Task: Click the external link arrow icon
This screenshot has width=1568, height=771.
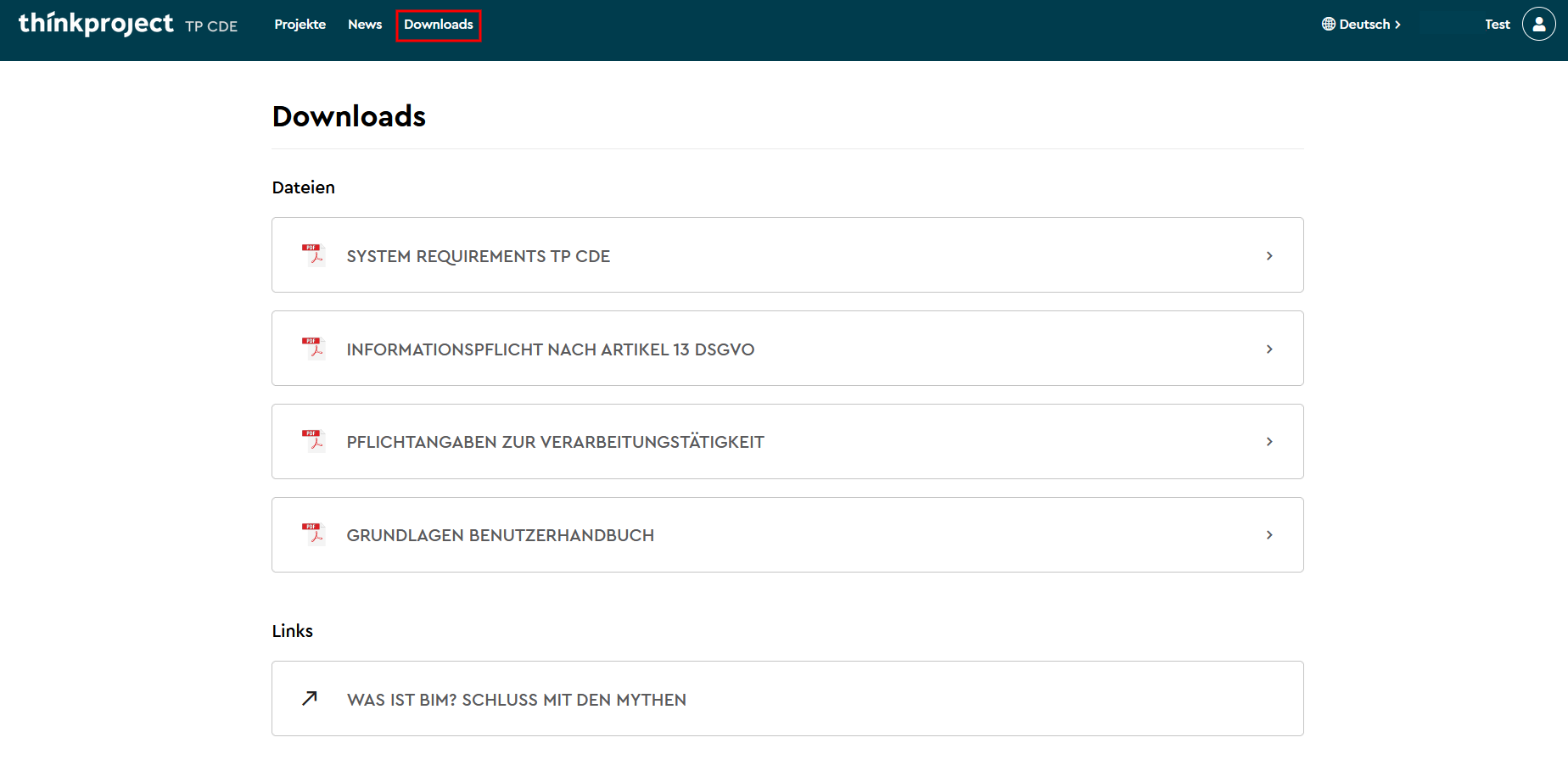Action: tap(310, 698)
